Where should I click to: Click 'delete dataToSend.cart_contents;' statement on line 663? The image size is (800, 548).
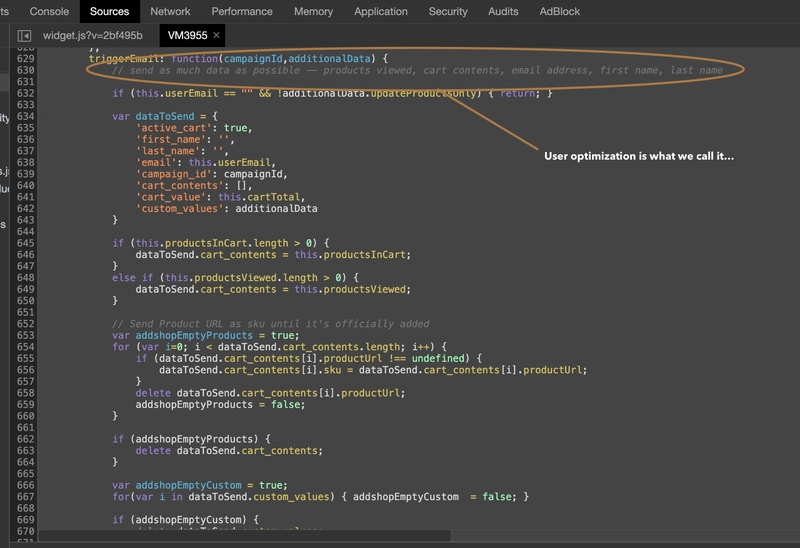coord(229,451)
